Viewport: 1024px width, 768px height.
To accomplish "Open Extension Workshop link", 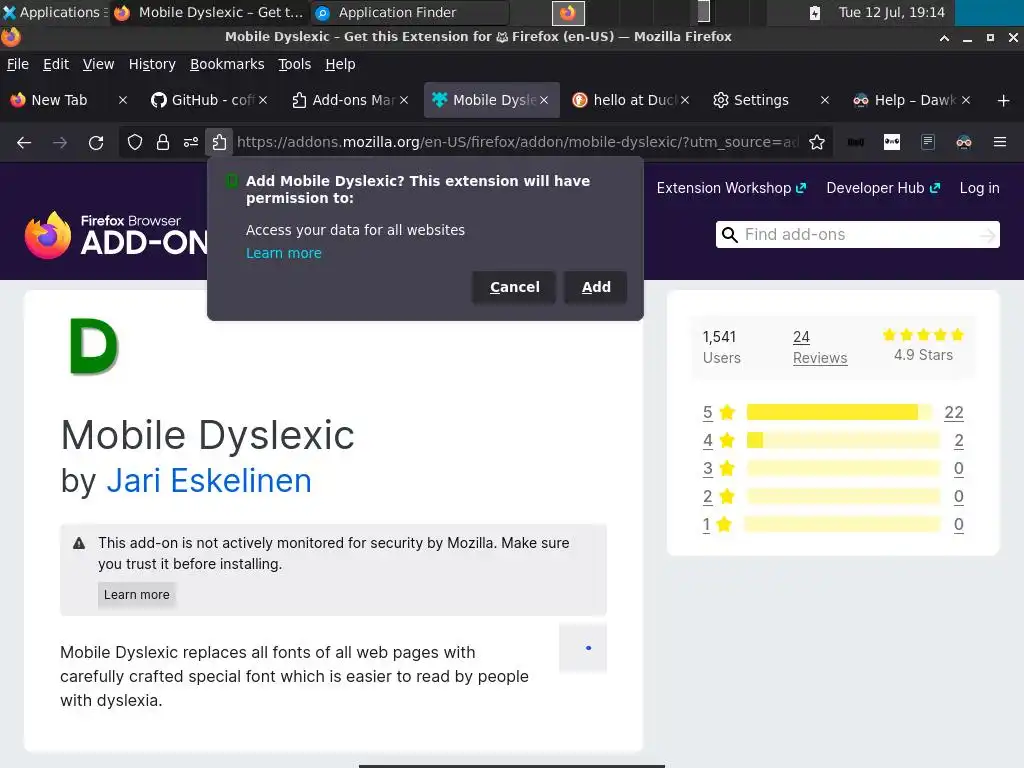I will 731,188.
